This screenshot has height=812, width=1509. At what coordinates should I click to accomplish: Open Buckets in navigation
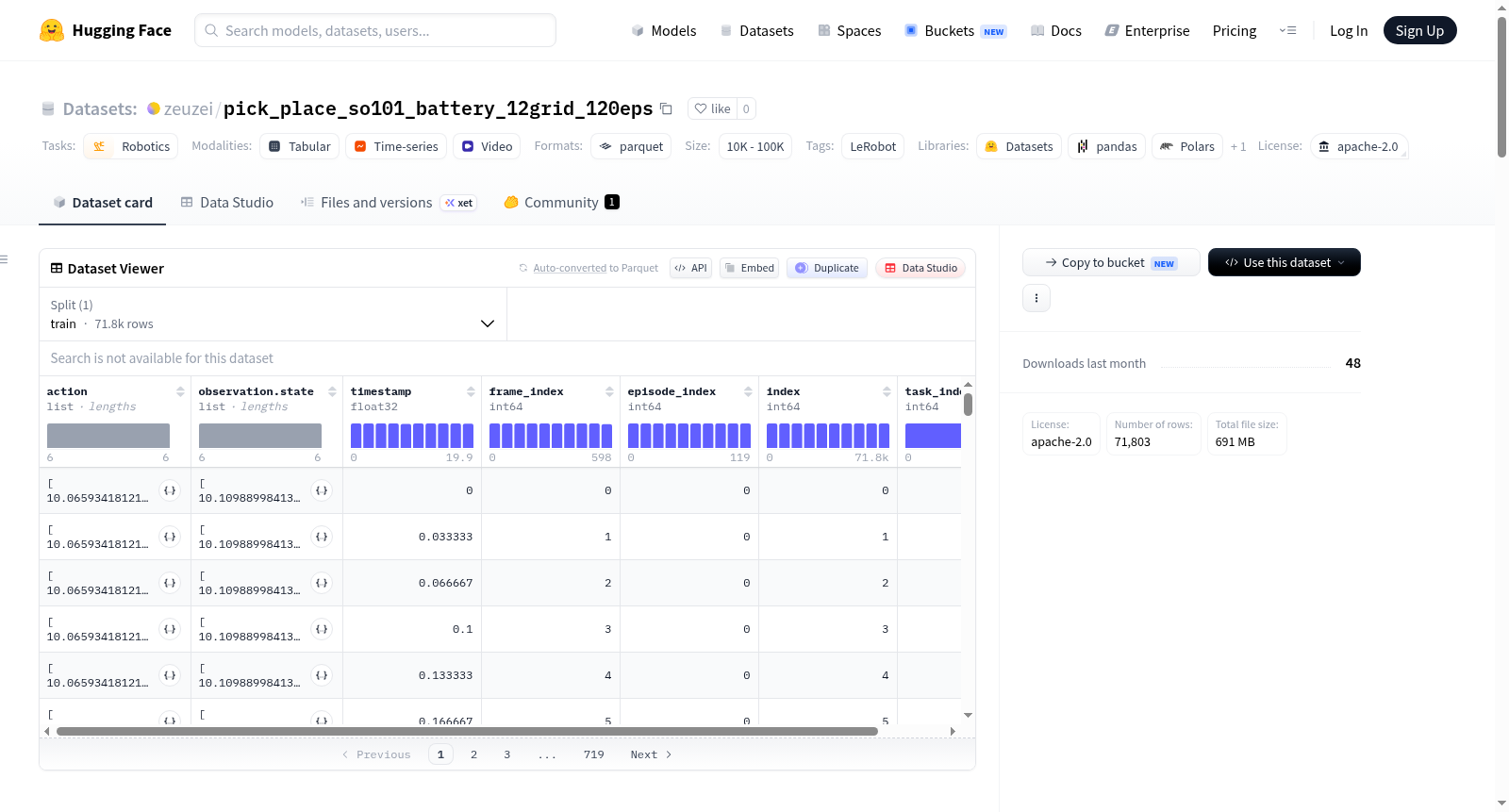pos(954,30)
